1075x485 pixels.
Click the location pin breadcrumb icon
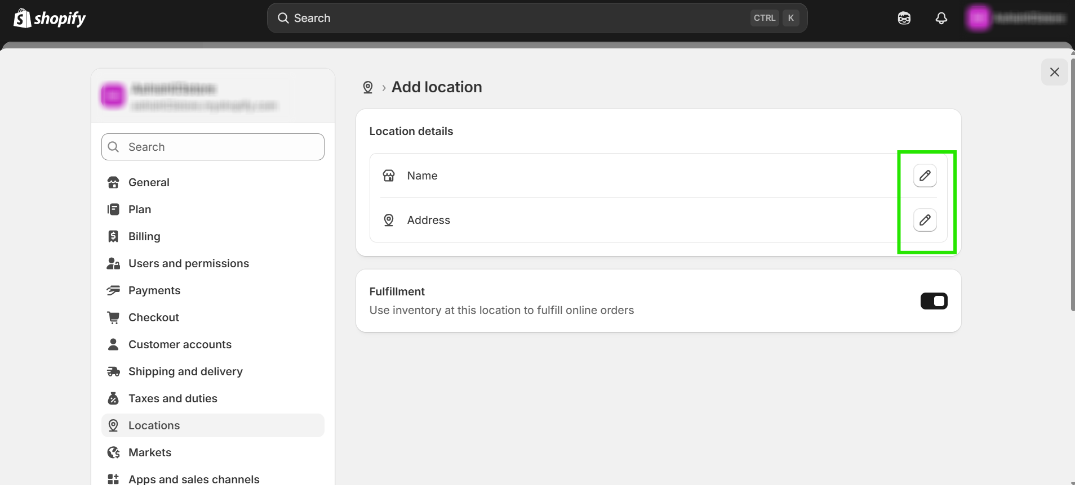point(368,88)
